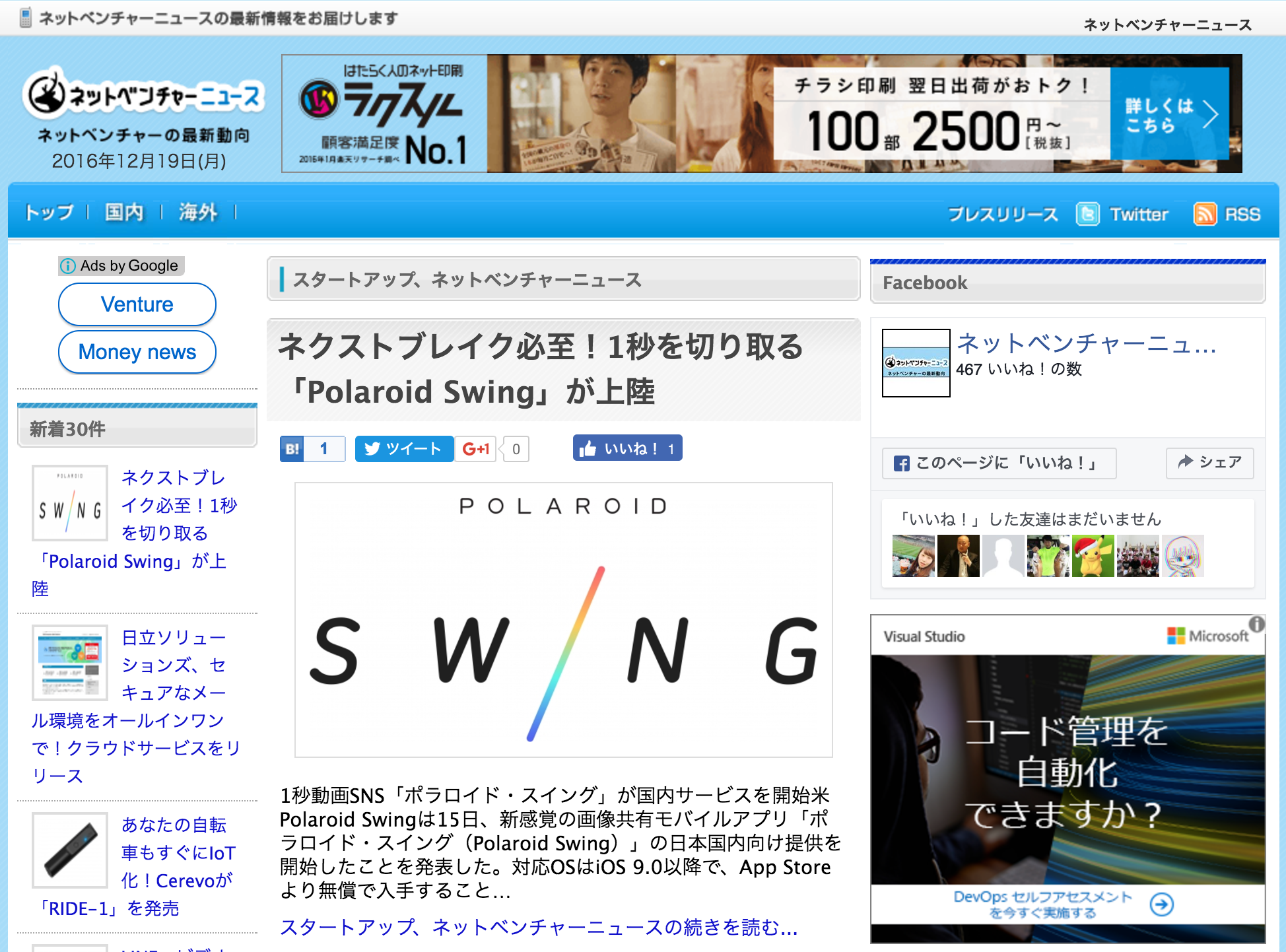Screen dimensions: 1286x952
Task: Click the ad info icon on Visual Studio ad
Action: click(x=1256, y=624)
